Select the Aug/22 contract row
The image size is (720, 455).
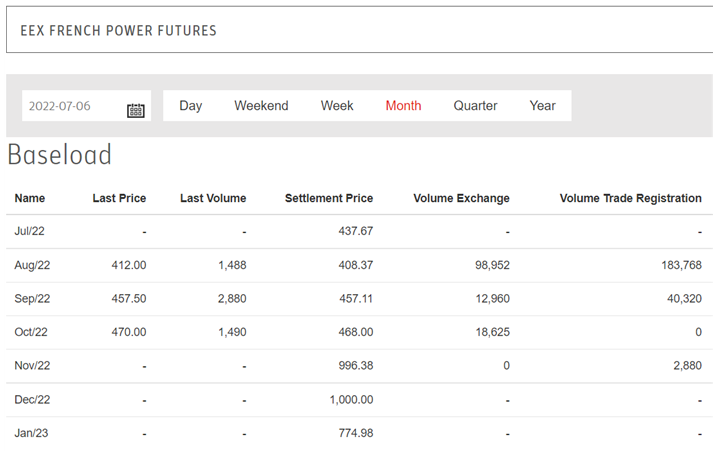[32, 265]
